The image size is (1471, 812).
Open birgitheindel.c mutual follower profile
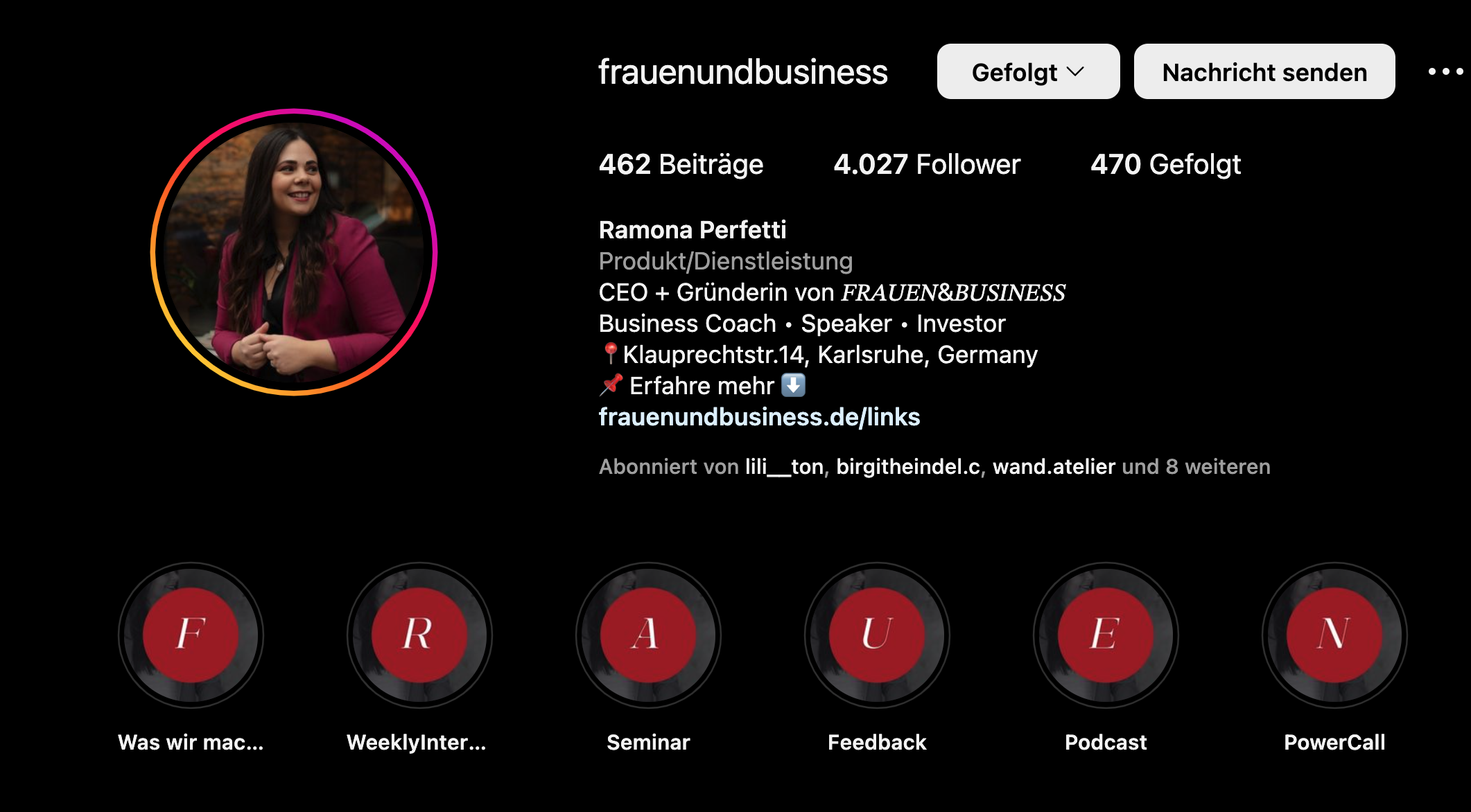(908, 467)
